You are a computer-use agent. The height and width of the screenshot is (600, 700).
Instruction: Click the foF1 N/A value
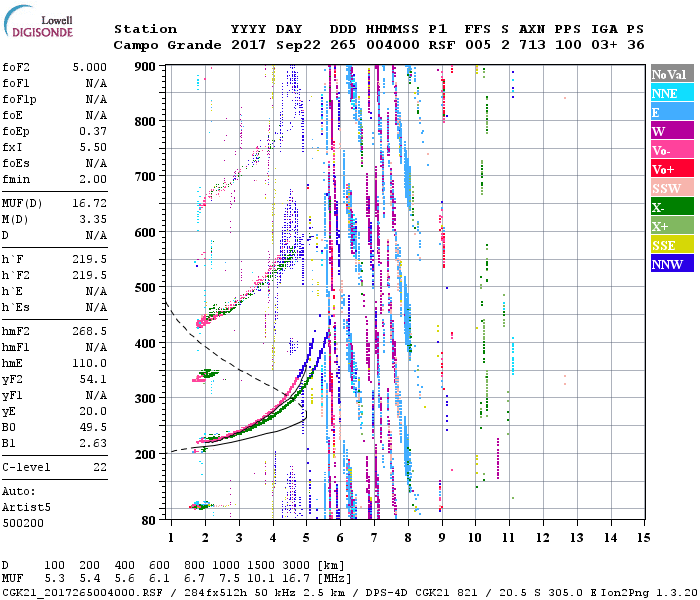[96, 83]
